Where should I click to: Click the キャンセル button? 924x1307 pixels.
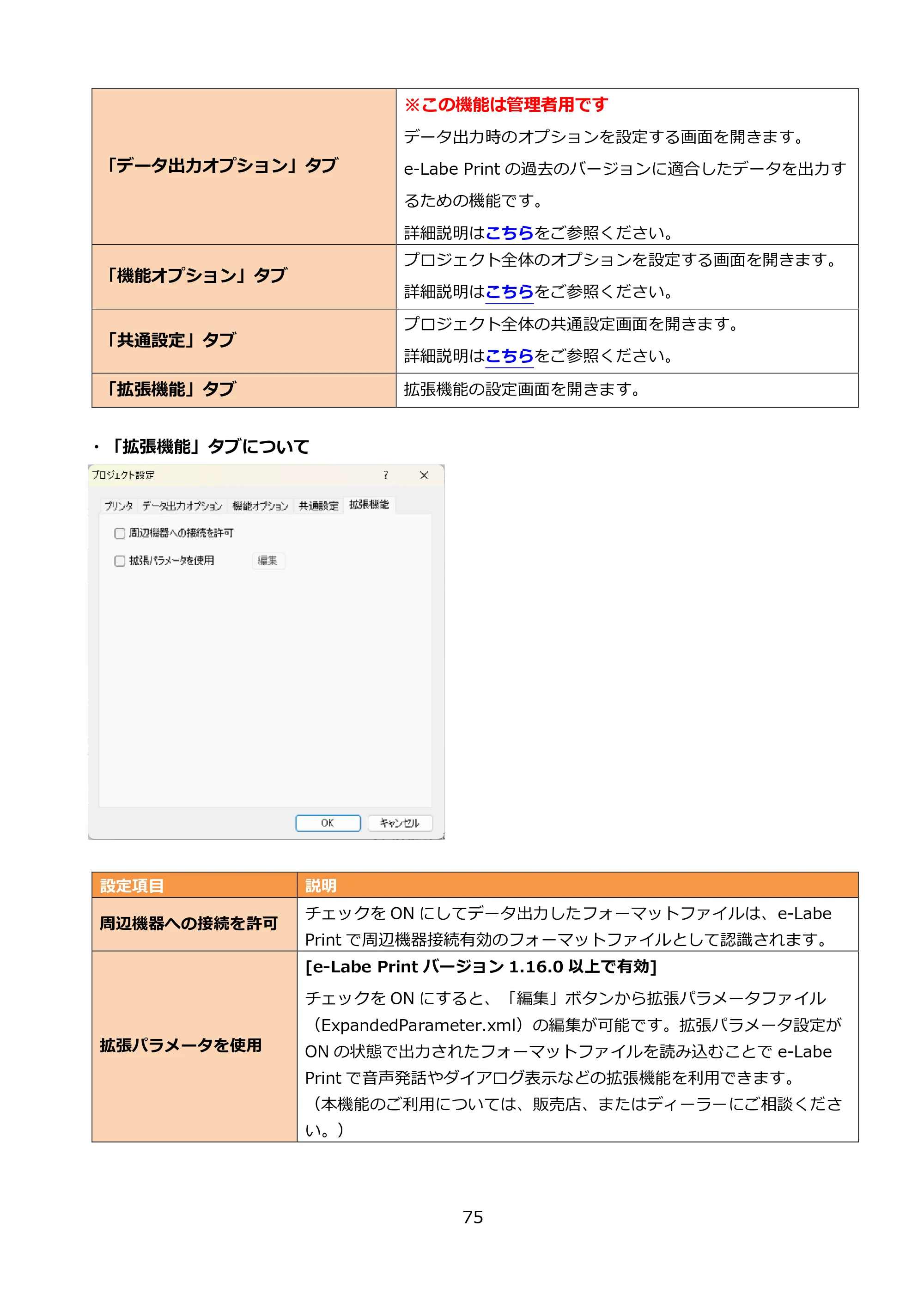(x=400, y=823)
